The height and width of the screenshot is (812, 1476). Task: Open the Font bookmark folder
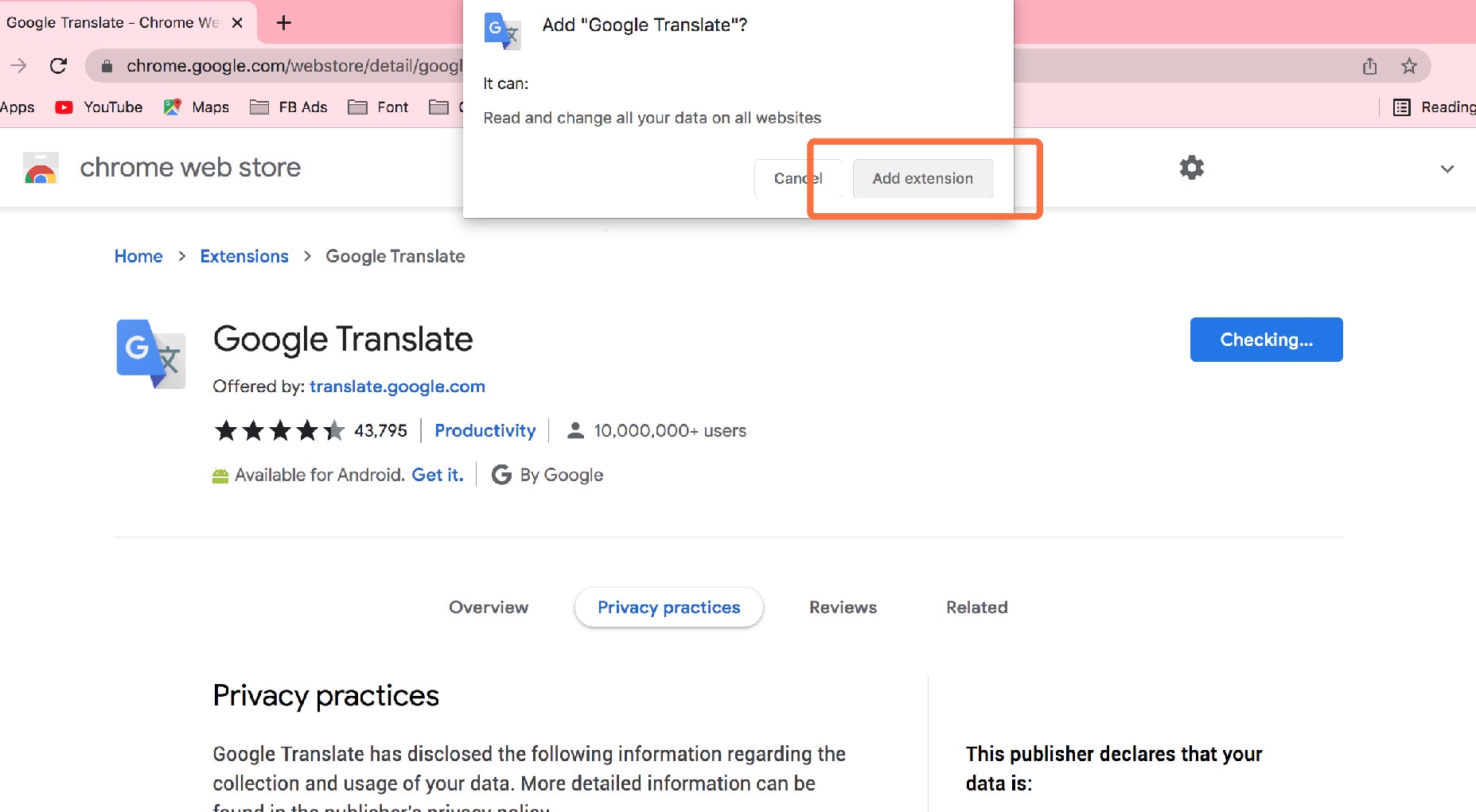click(379, 107)
